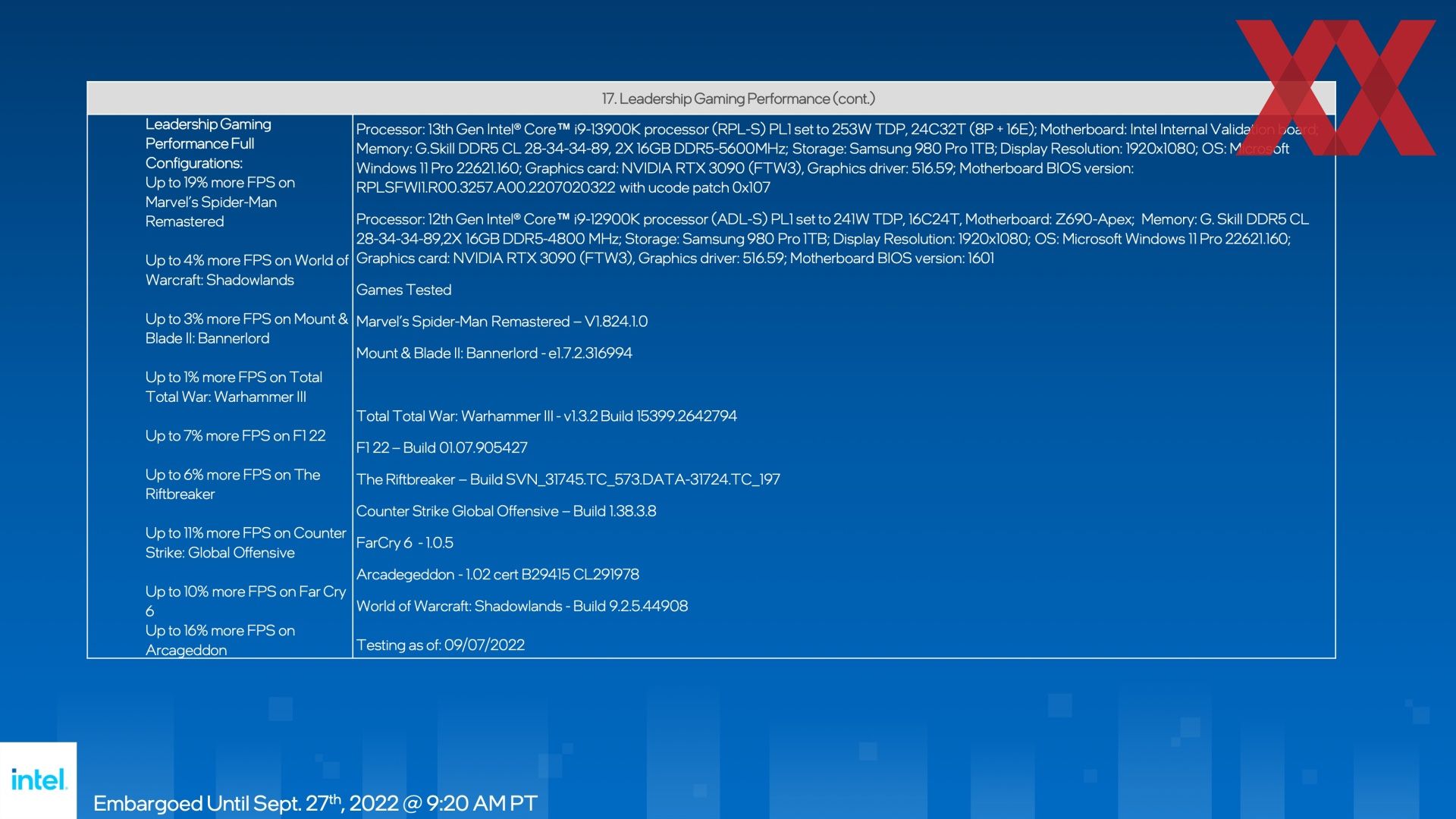Click the 'FarCry 6 - 1.0.5' line
Screen dimensions: 1456x819
tap(404, 543)
